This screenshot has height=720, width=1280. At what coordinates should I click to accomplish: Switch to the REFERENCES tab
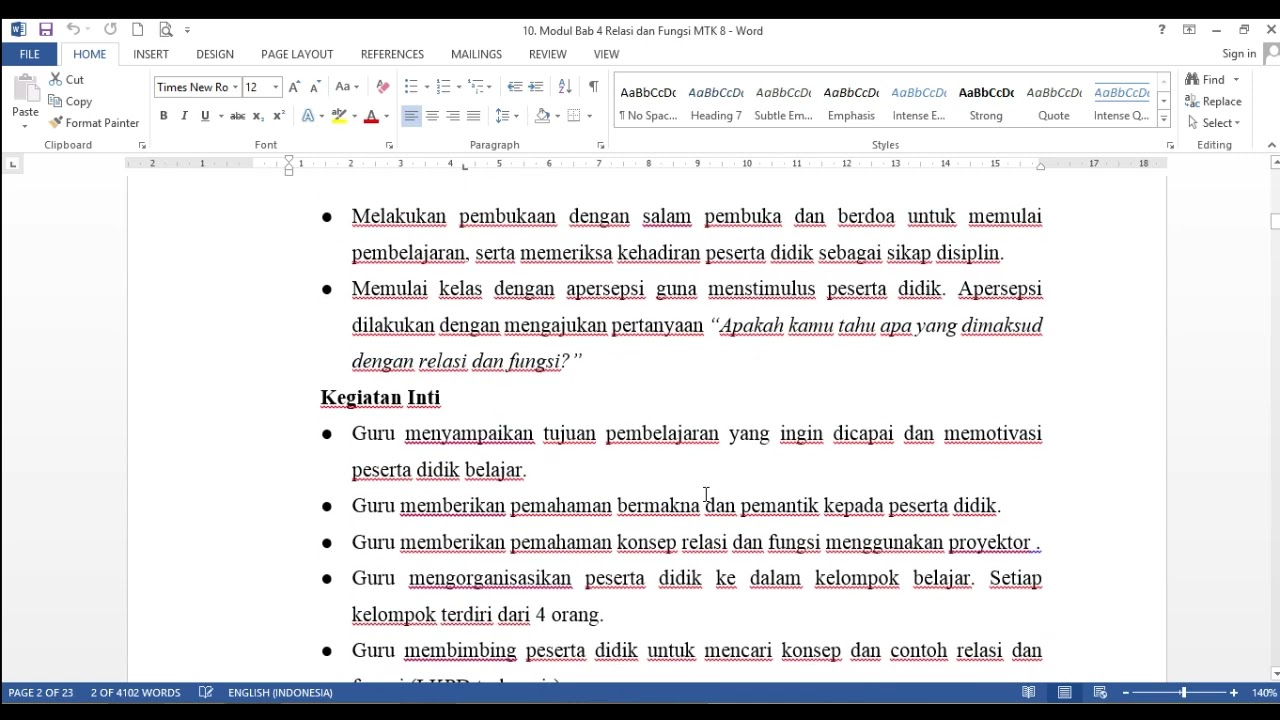(392, 54)
